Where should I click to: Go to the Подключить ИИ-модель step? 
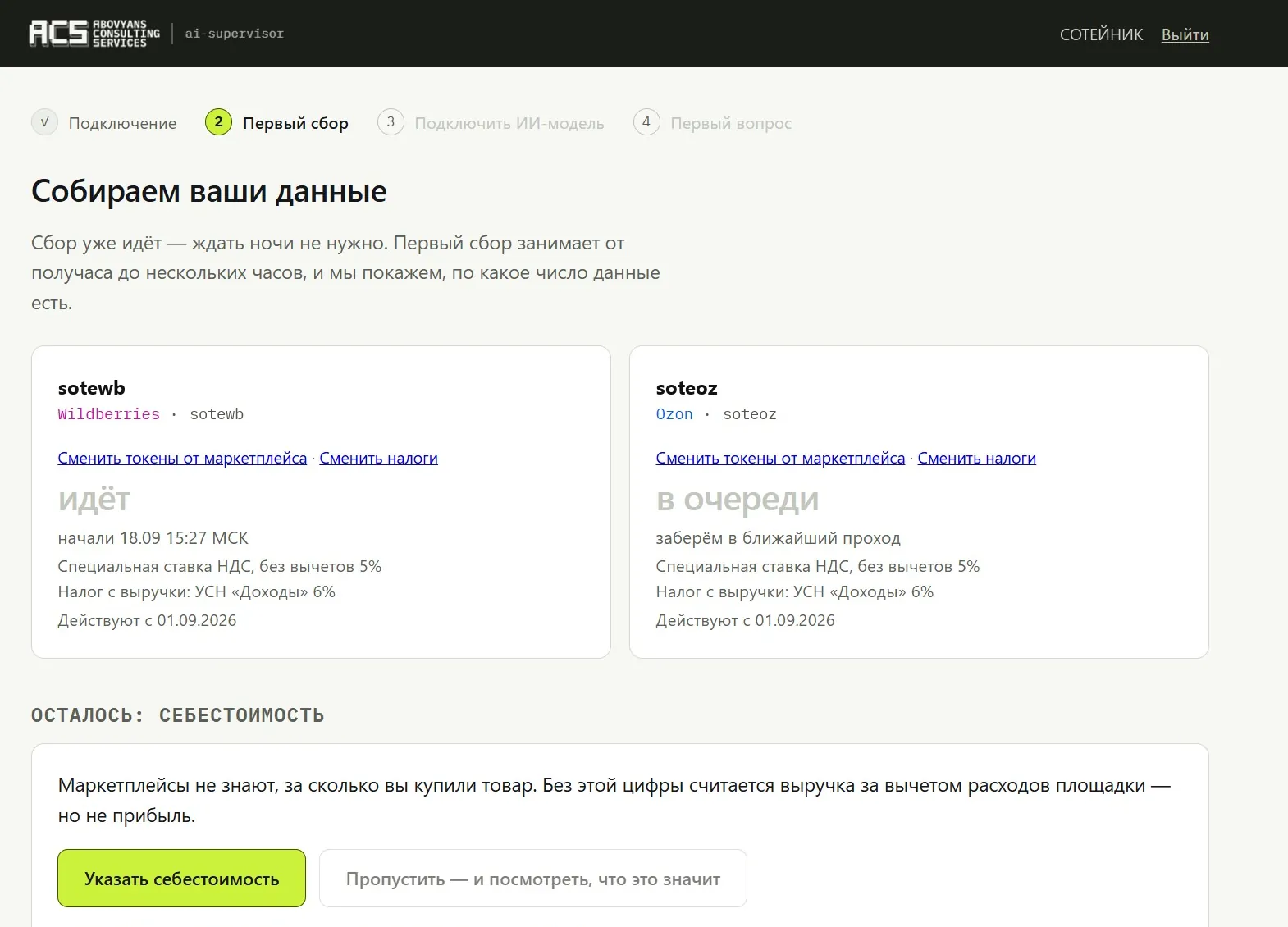pyautogui.click(x=509, y=123)
